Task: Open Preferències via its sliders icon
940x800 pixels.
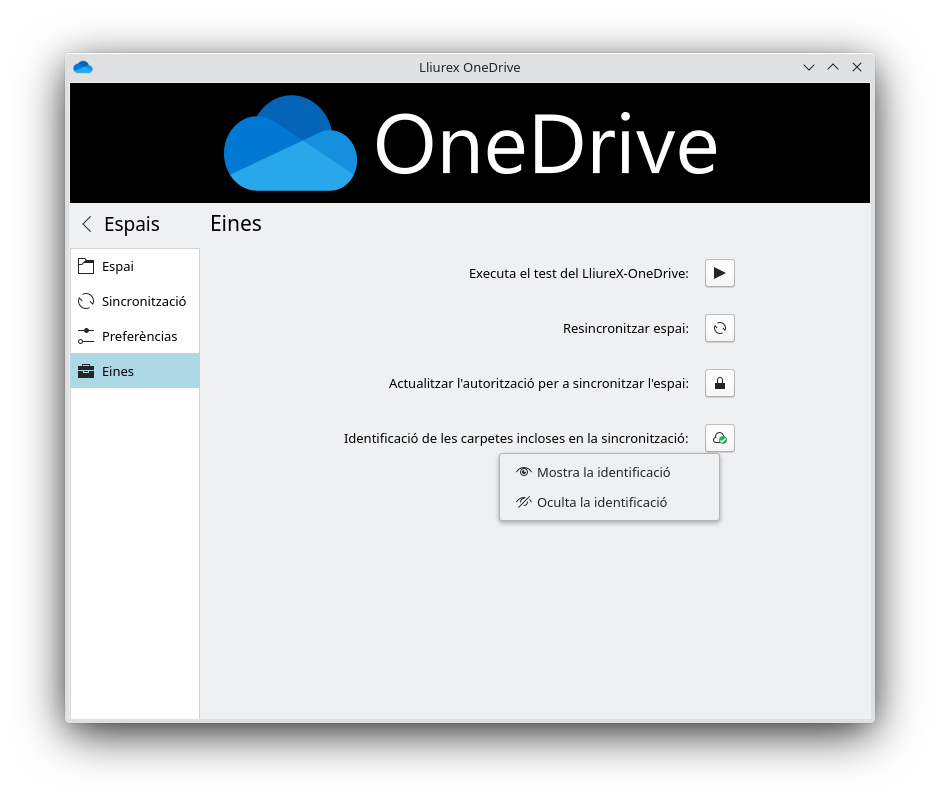Action: click(x=86, y=336)
